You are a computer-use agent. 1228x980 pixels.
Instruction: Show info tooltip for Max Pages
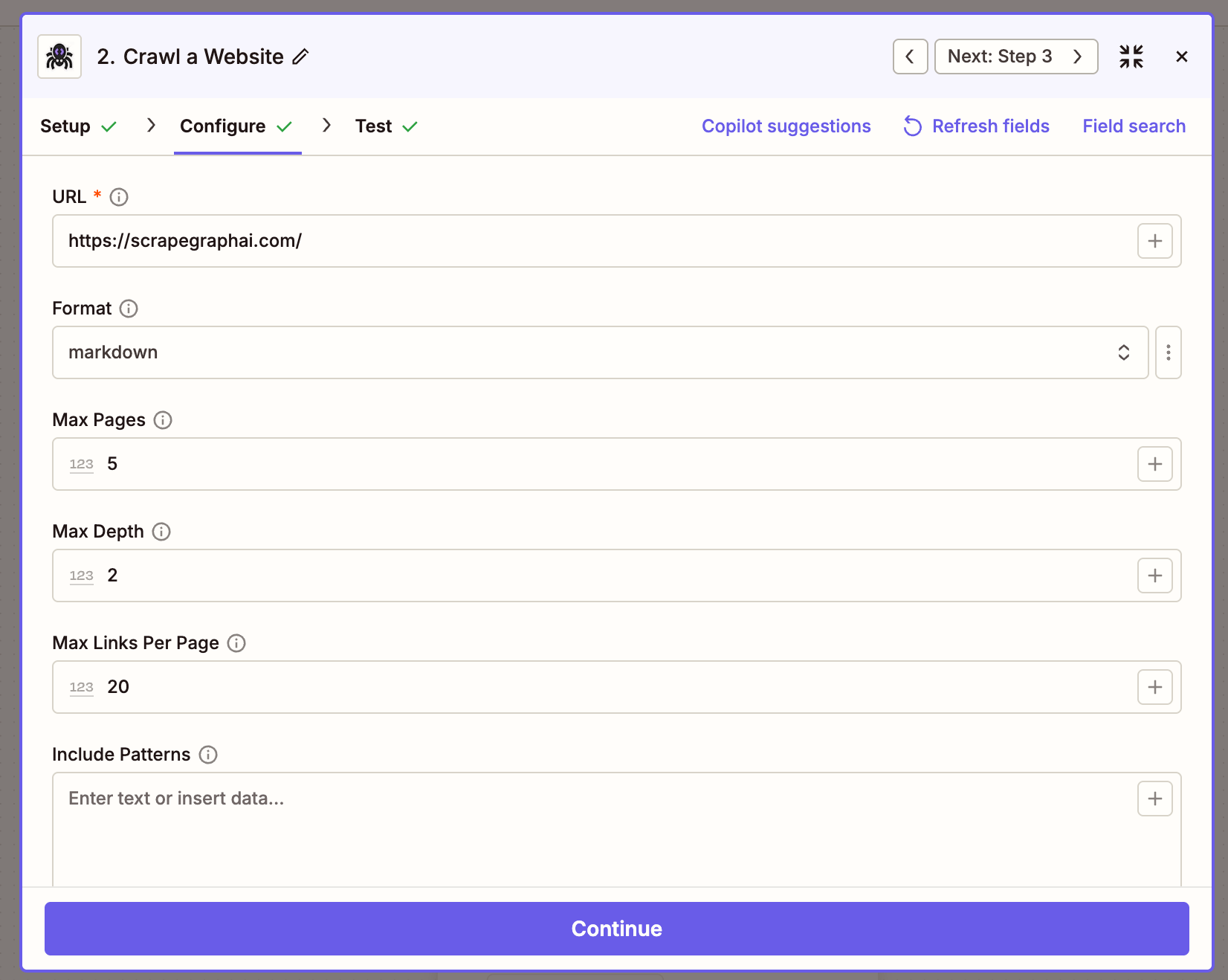(x=163, y=420)
